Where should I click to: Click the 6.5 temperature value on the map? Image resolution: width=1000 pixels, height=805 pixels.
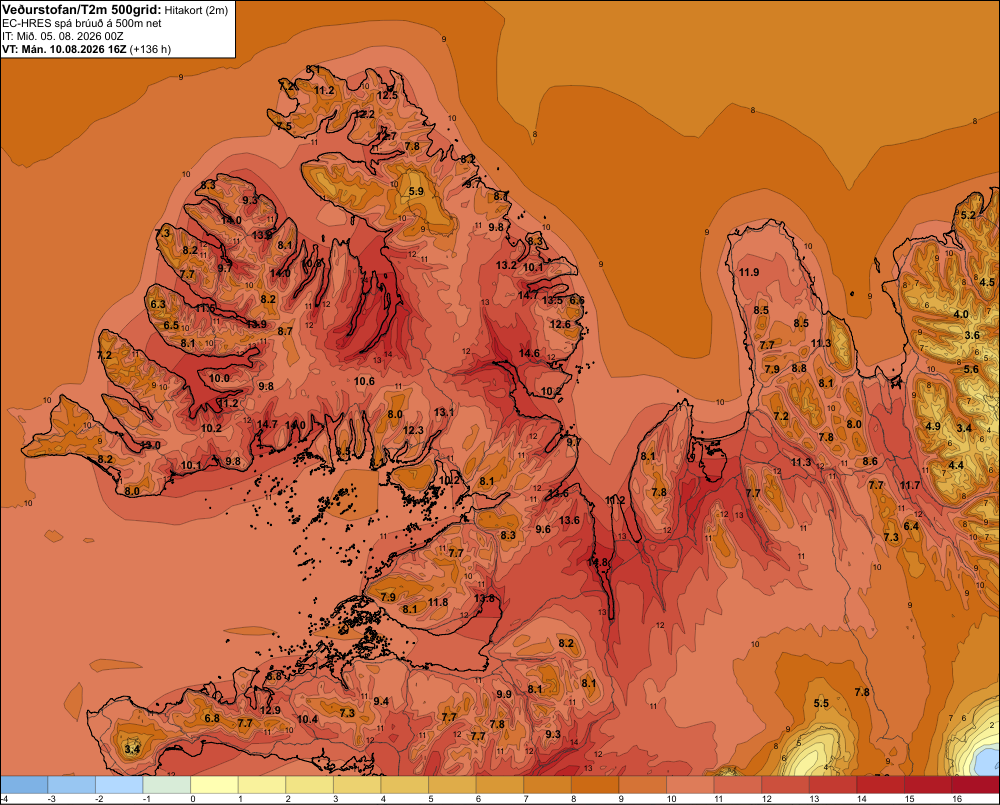172,325
